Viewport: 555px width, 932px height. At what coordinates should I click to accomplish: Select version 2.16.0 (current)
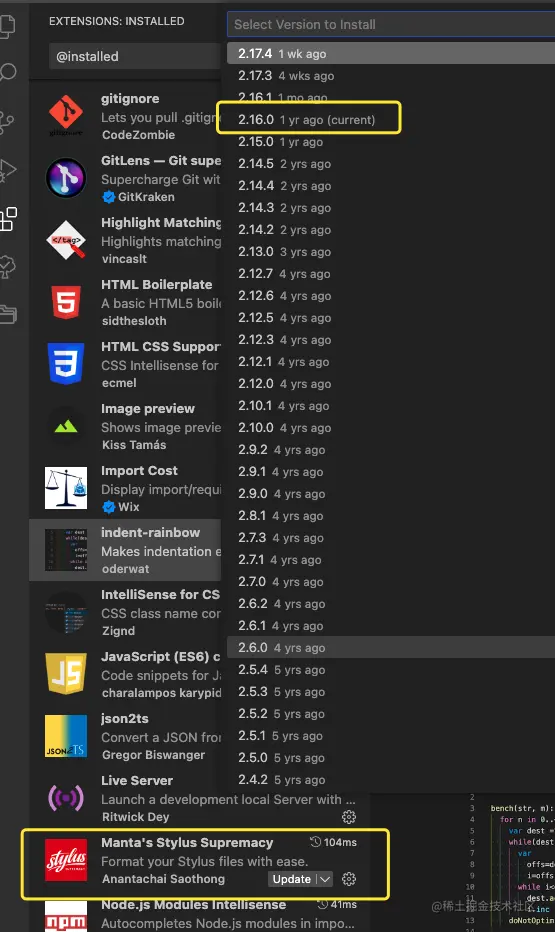tap(391, 119)
